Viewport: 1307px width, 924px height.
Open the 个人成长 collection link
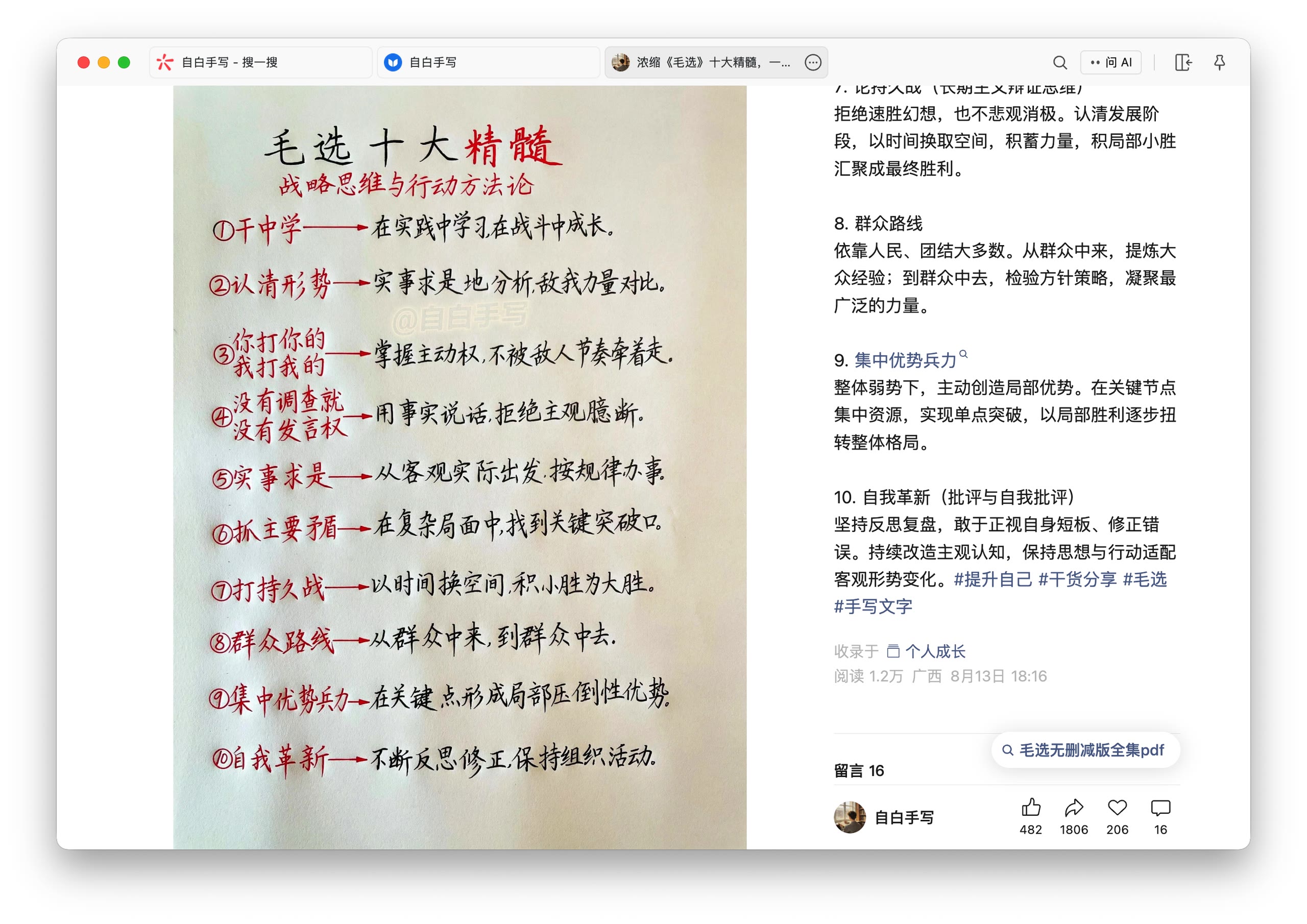[x=935, y=651]
